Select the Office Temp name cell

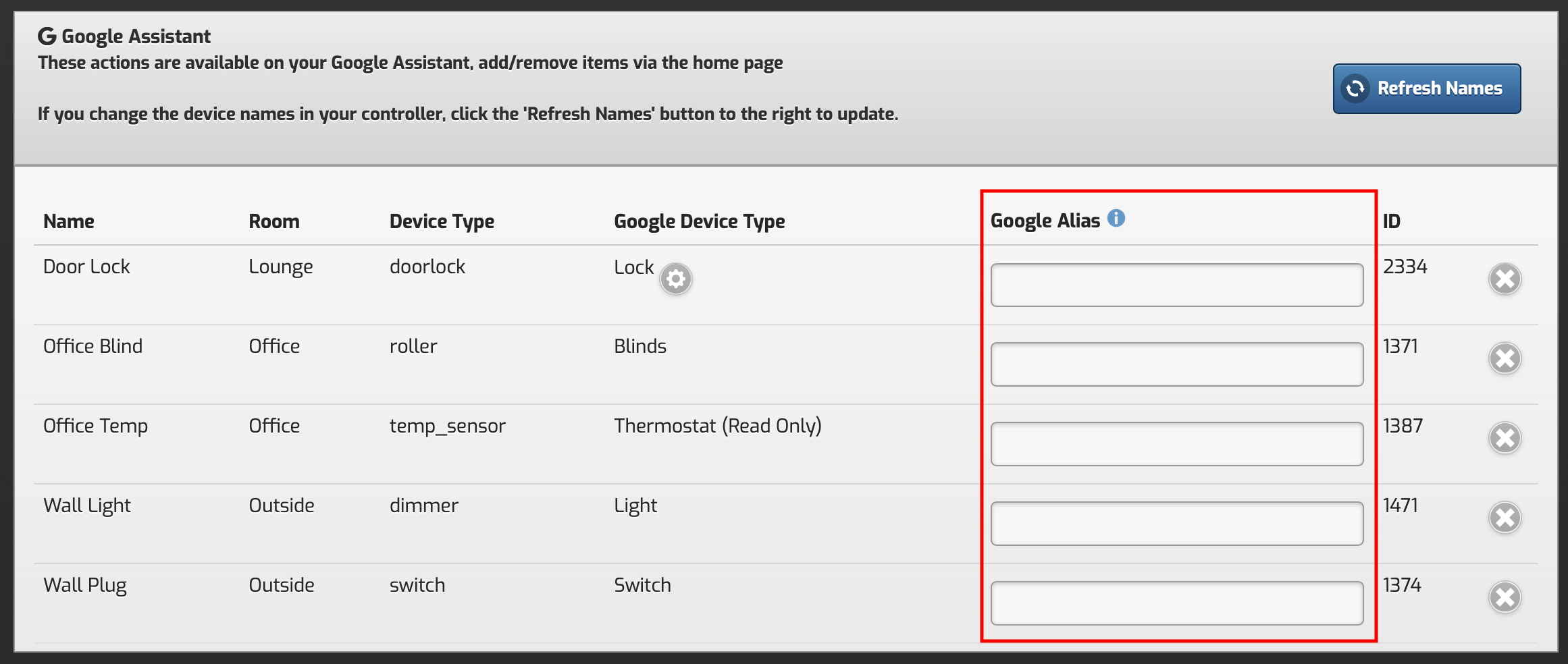pos(95,426)
